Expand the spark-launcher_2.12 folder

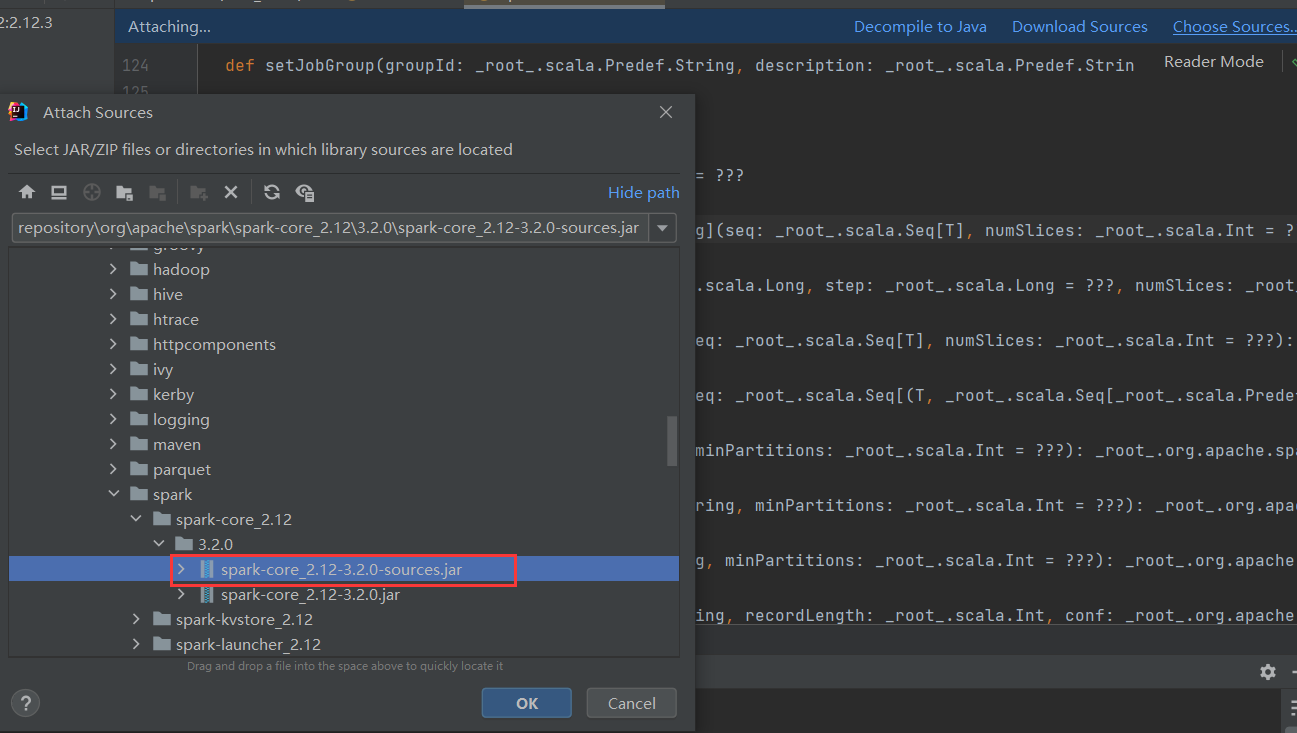136,644
